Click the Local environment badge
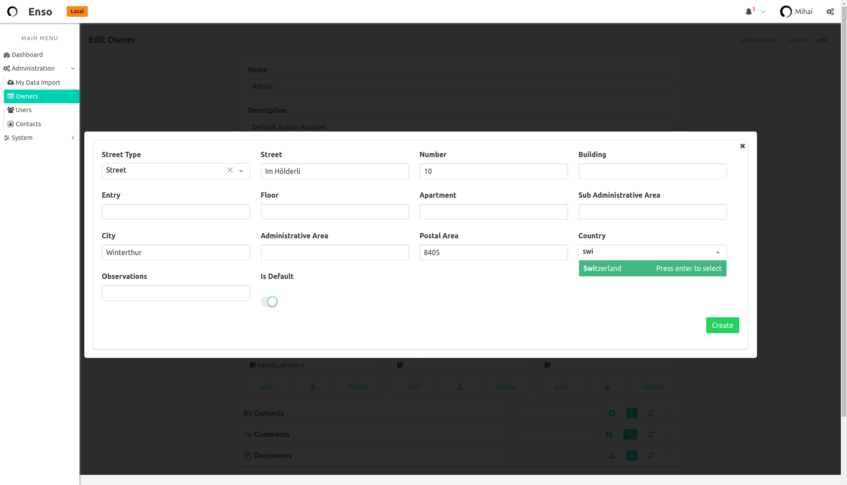The image size is (847, 485). (x=77, y=11)
